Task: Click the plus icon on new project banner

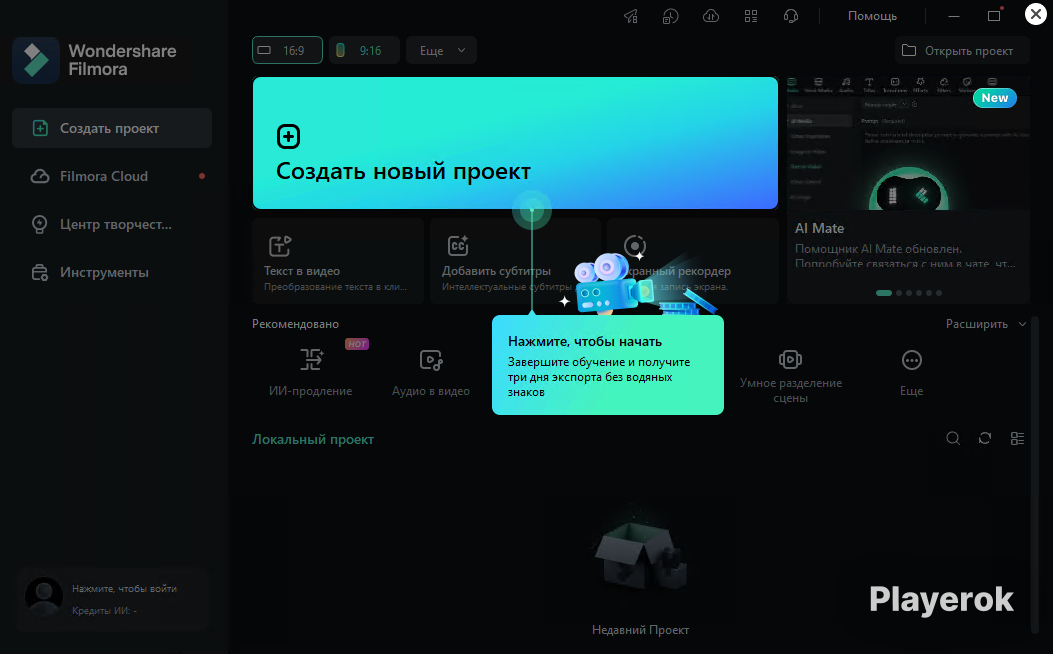Action: 289,137
